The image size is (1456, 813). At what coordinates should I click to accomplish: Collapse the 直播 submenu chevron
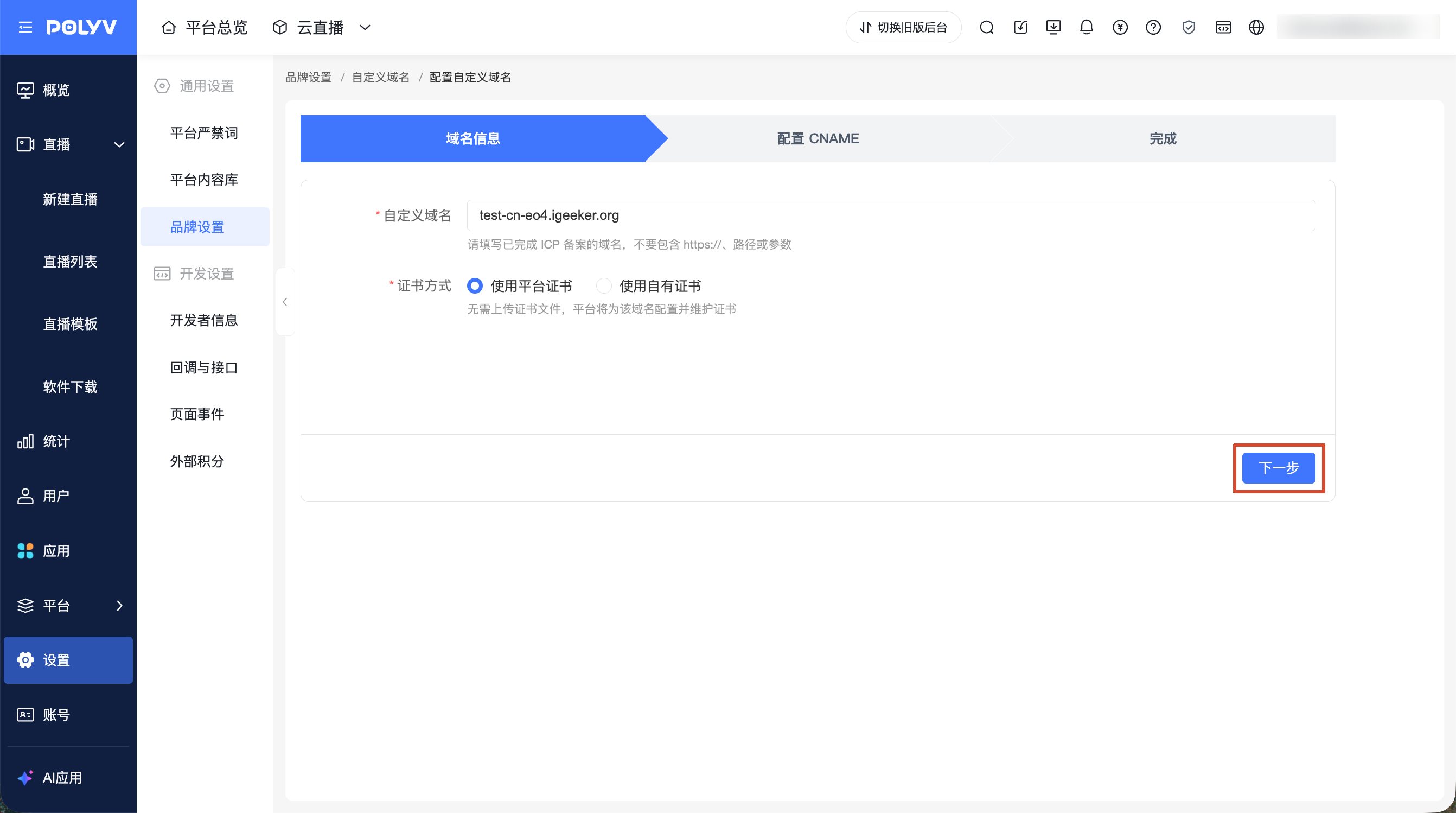(x=119, y=145)
